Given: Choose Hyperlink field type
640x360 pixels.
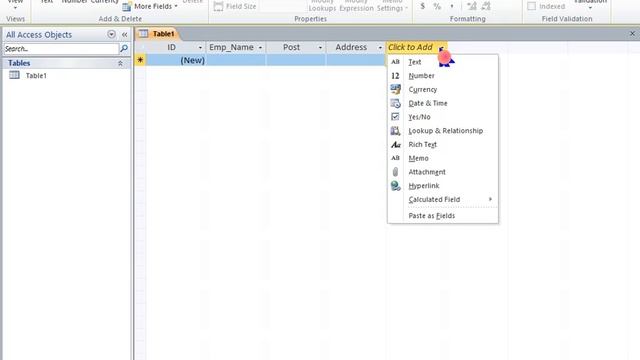Looking at the screenshot, I should pyautogui.click(x=443, y=186).
